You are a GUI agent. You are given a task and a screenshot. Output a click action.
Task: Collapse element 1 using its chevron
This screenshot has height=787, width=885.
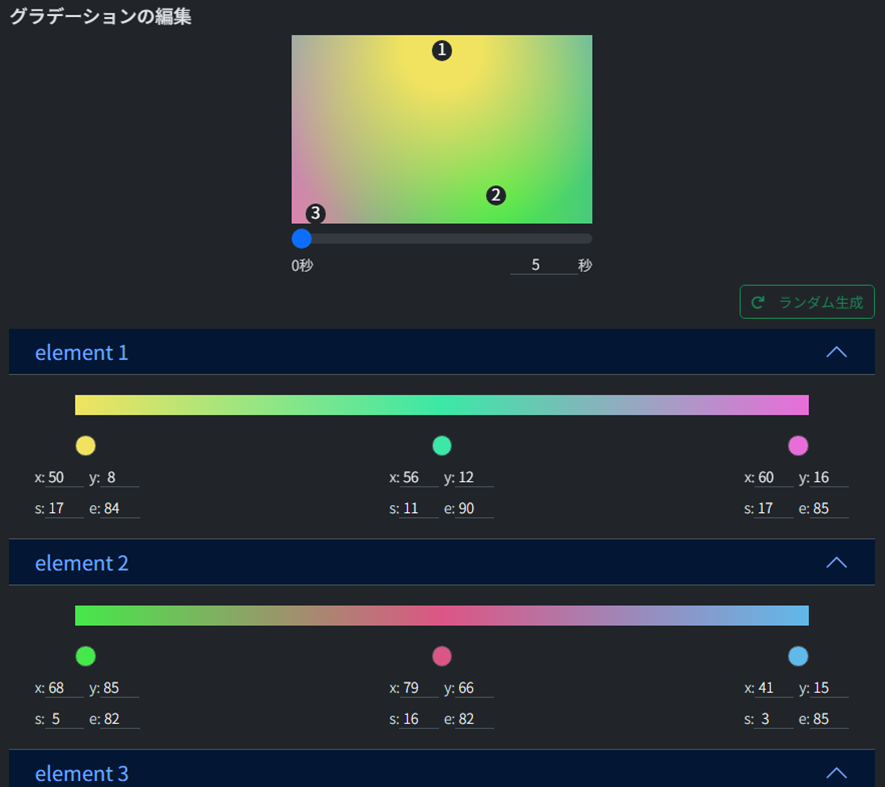[x=837, y=352]
